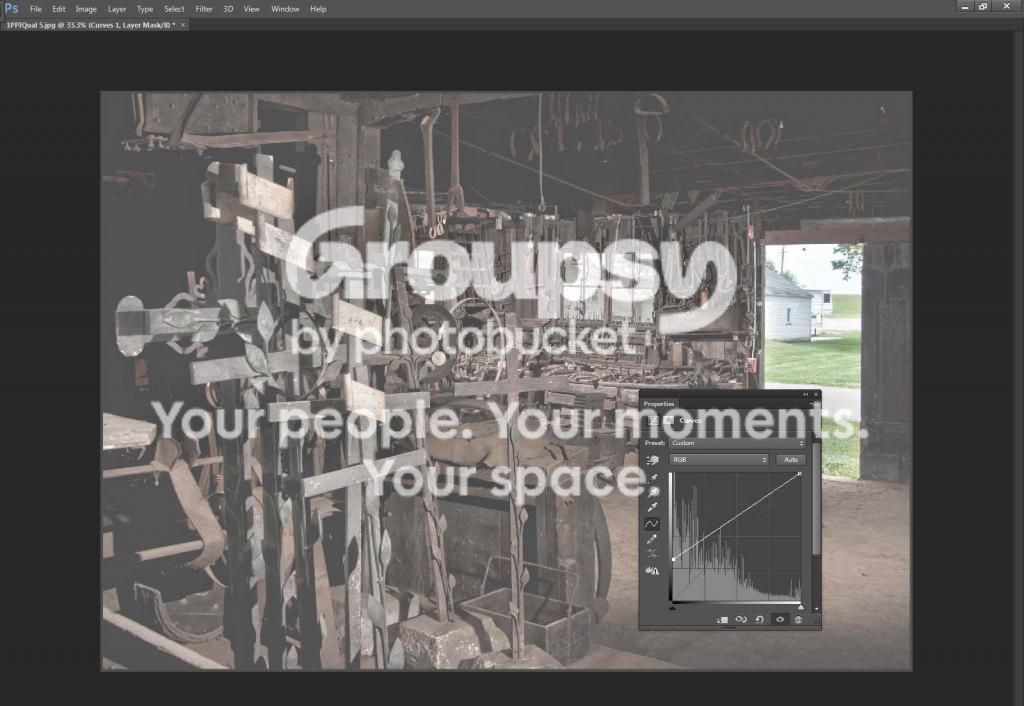Restore down the Photoshop window

(x=983, y=7)
